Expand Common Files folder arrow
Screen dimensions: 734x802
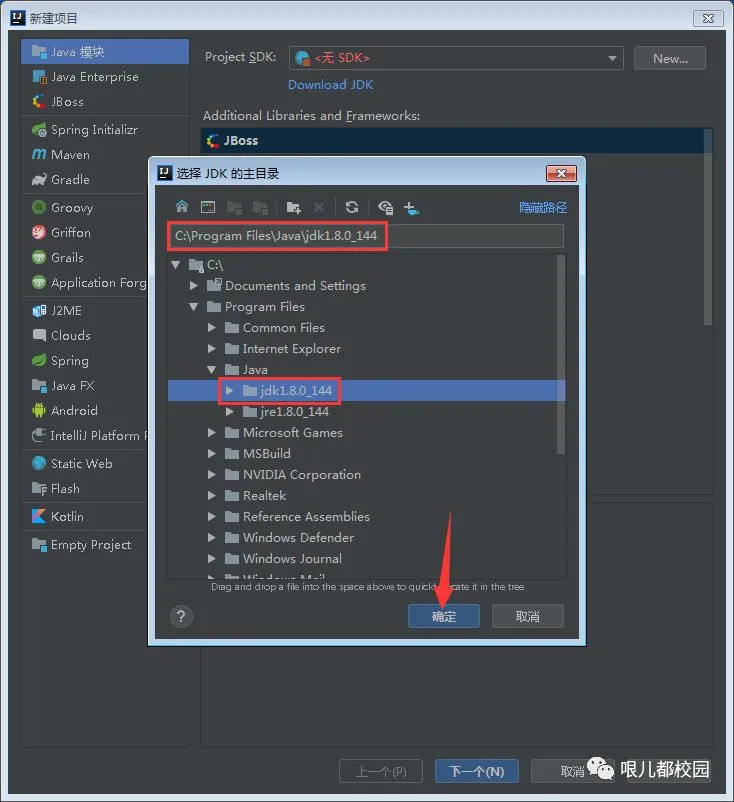tap(212, 327)
